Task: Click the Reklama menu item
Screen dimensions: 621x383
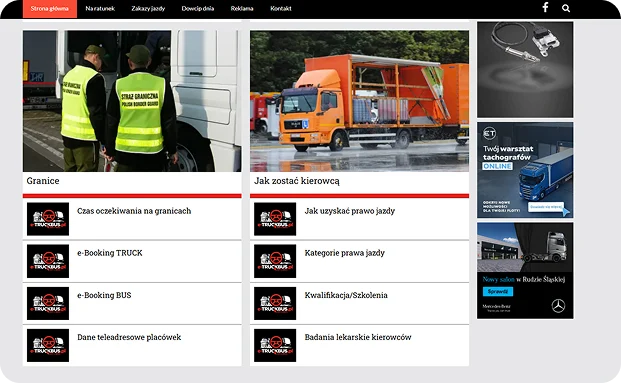Action: coord(242,8)
